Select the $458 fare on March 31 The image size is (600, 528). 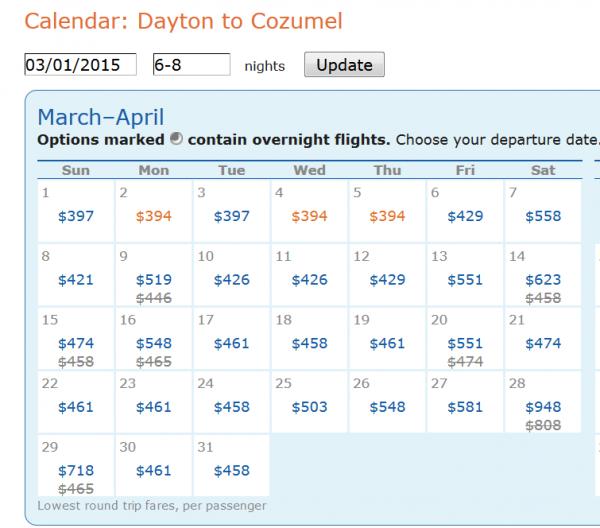[232, 470]
